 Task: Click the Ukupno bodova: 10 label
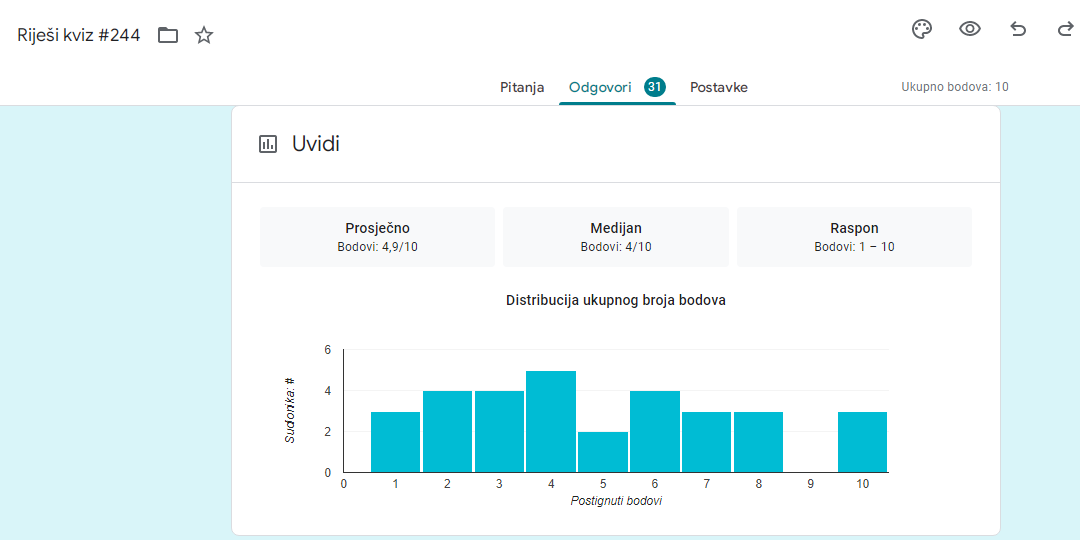pyautogui.click(x=955, y=87)
